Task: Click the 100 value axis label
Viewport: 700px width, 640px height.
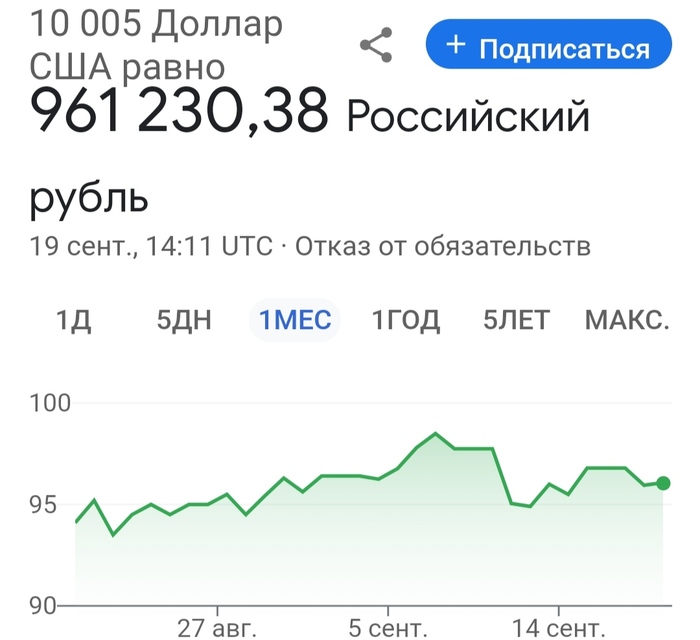Action: point(48,404)
